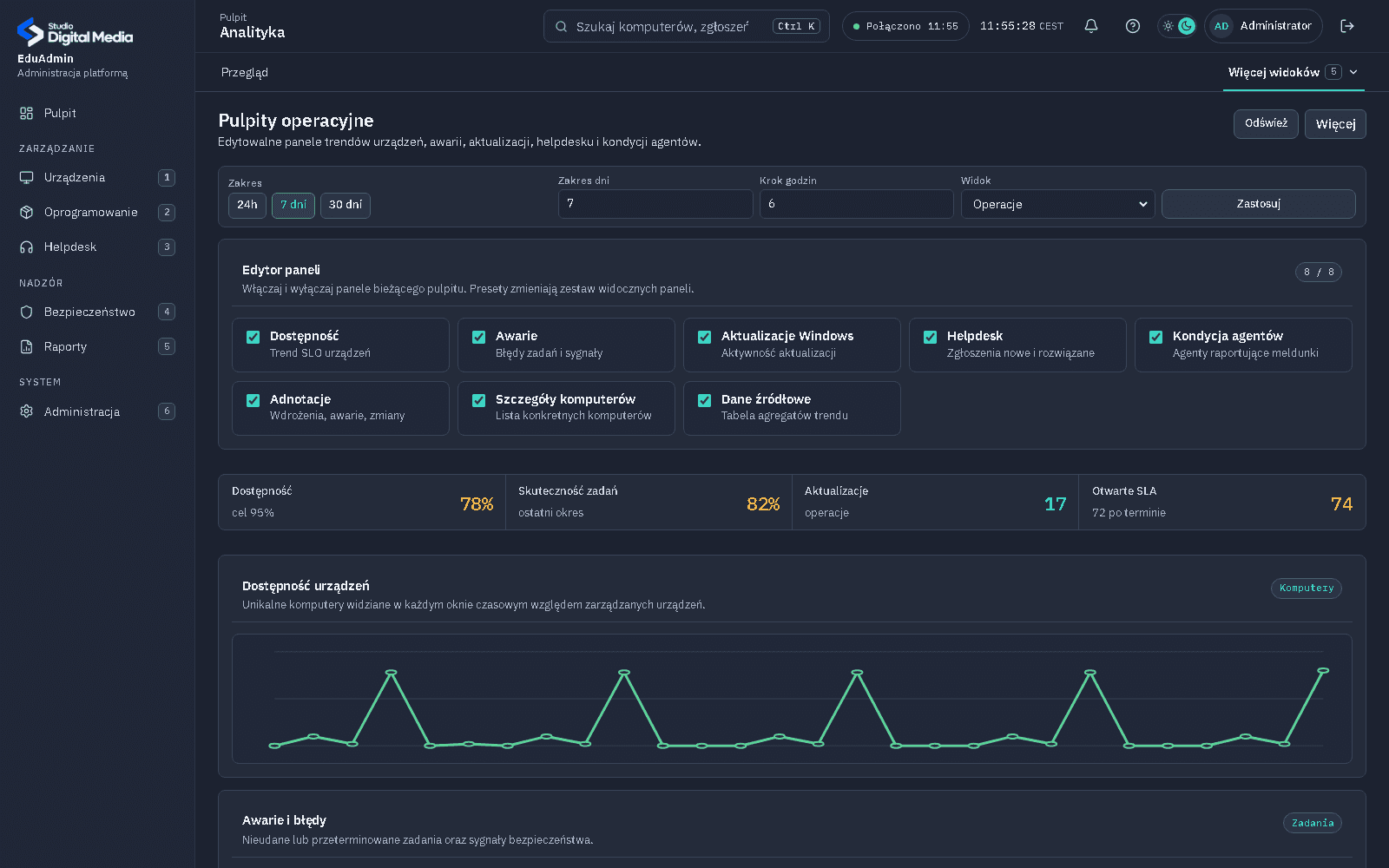Uncheck the Awarie panel checkbox
The height and width of the screenshot is (868, 1389).
coord(479,337)
